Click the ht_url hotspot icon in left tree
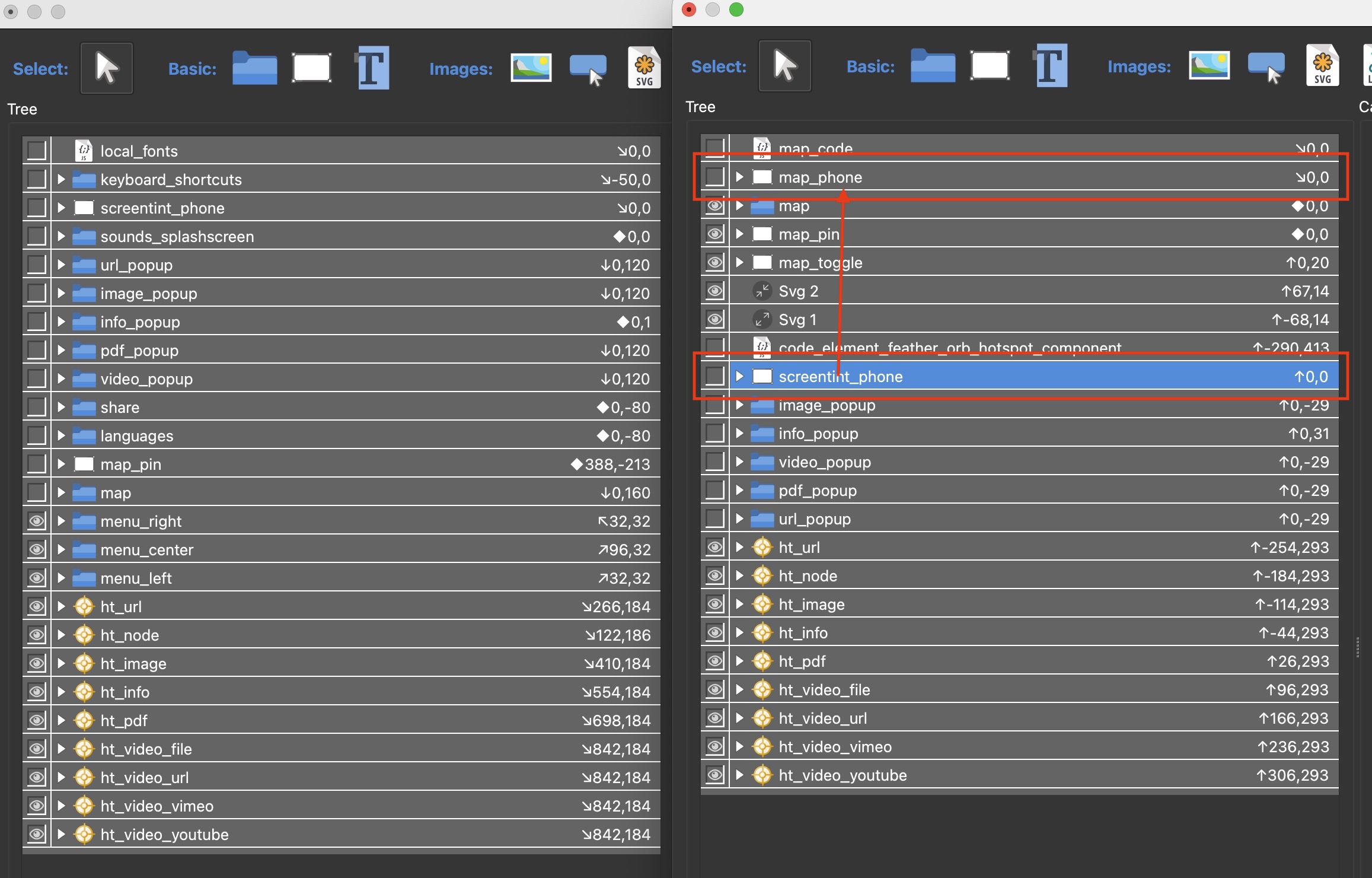 point(84,606)
